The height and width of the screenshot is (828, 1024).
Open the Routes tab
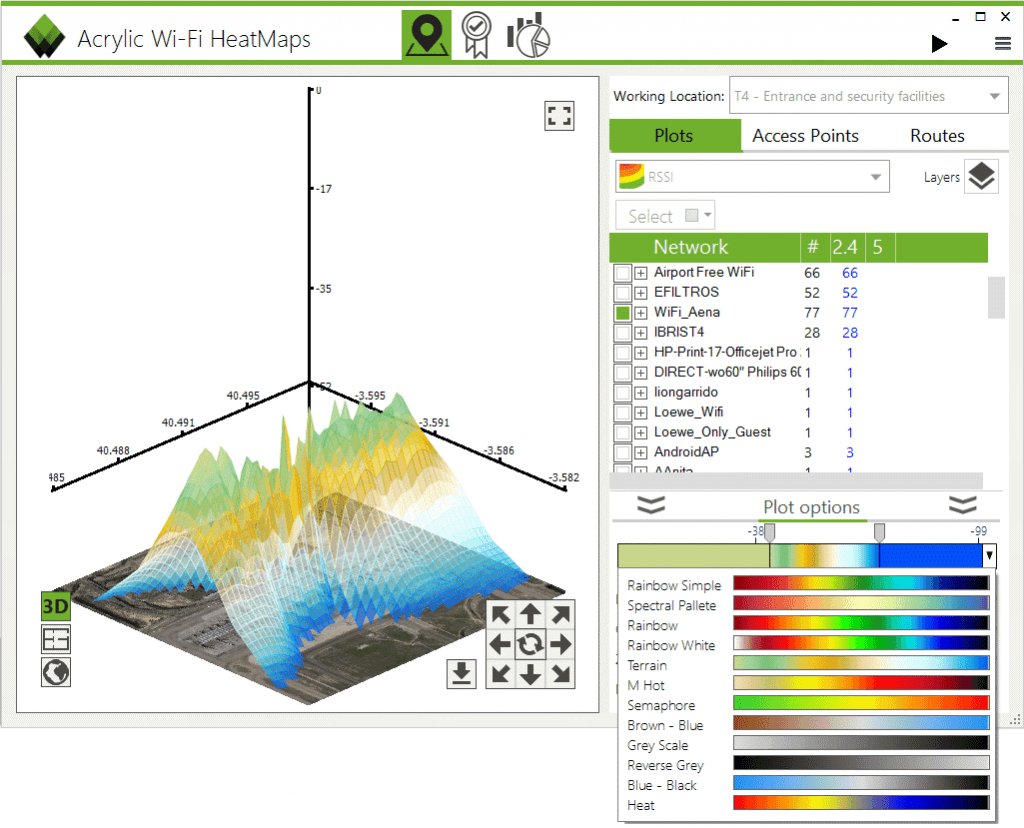937,135
